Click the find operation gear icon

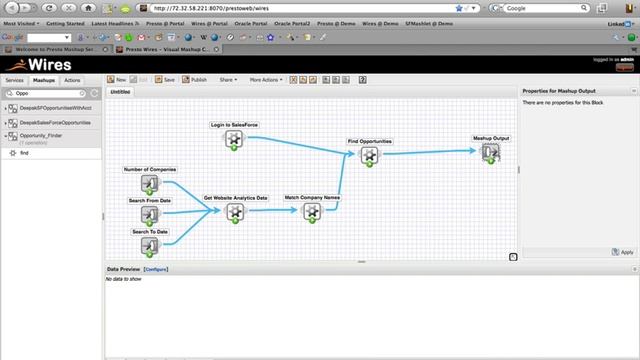pos(13,153)
